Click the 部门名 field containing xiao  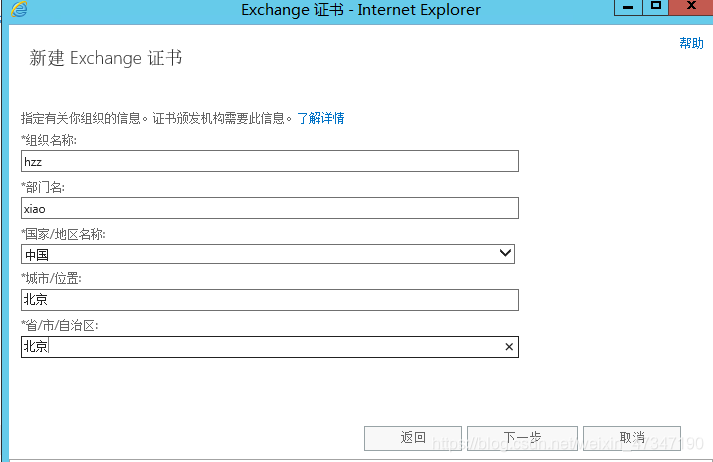pyautogui.click(x=270, y=208)
